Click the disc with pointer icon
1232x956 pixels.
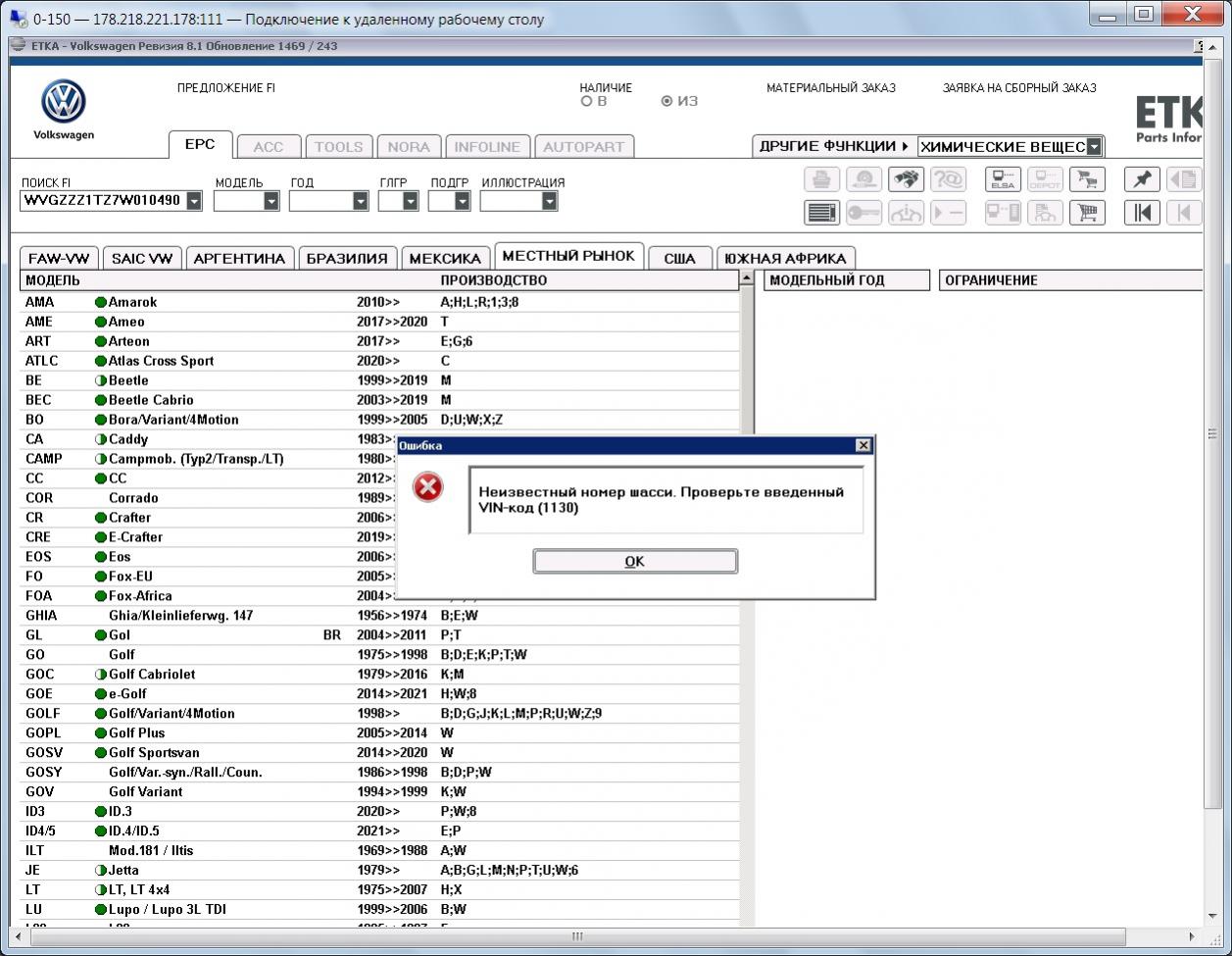tap(863, 179)
